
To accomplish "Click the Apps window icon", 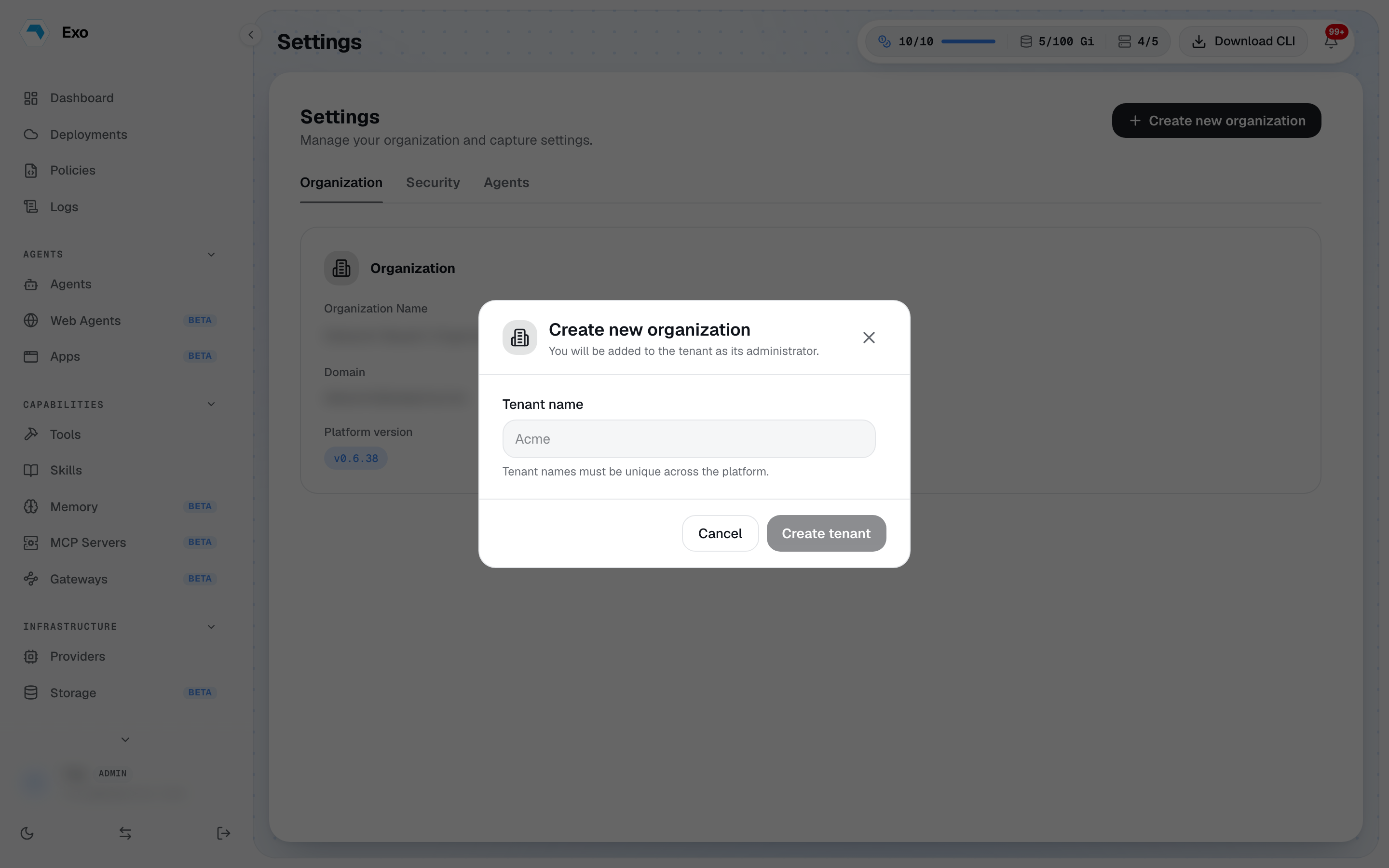I will pos(31,356).
